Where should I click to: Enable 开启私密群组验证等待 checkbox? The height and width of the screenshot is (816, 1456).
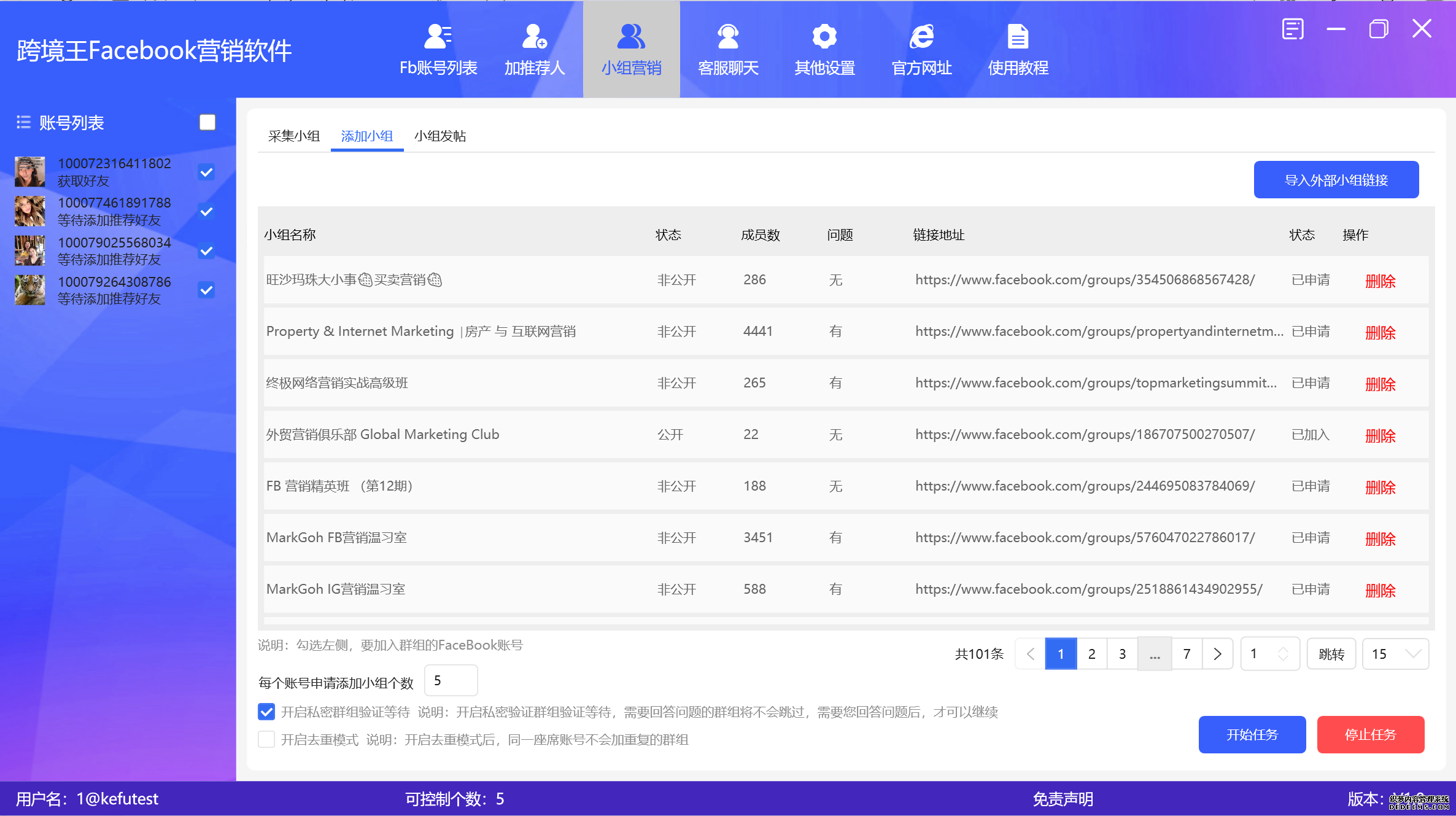pyautogui.click(x=266, y=712)
